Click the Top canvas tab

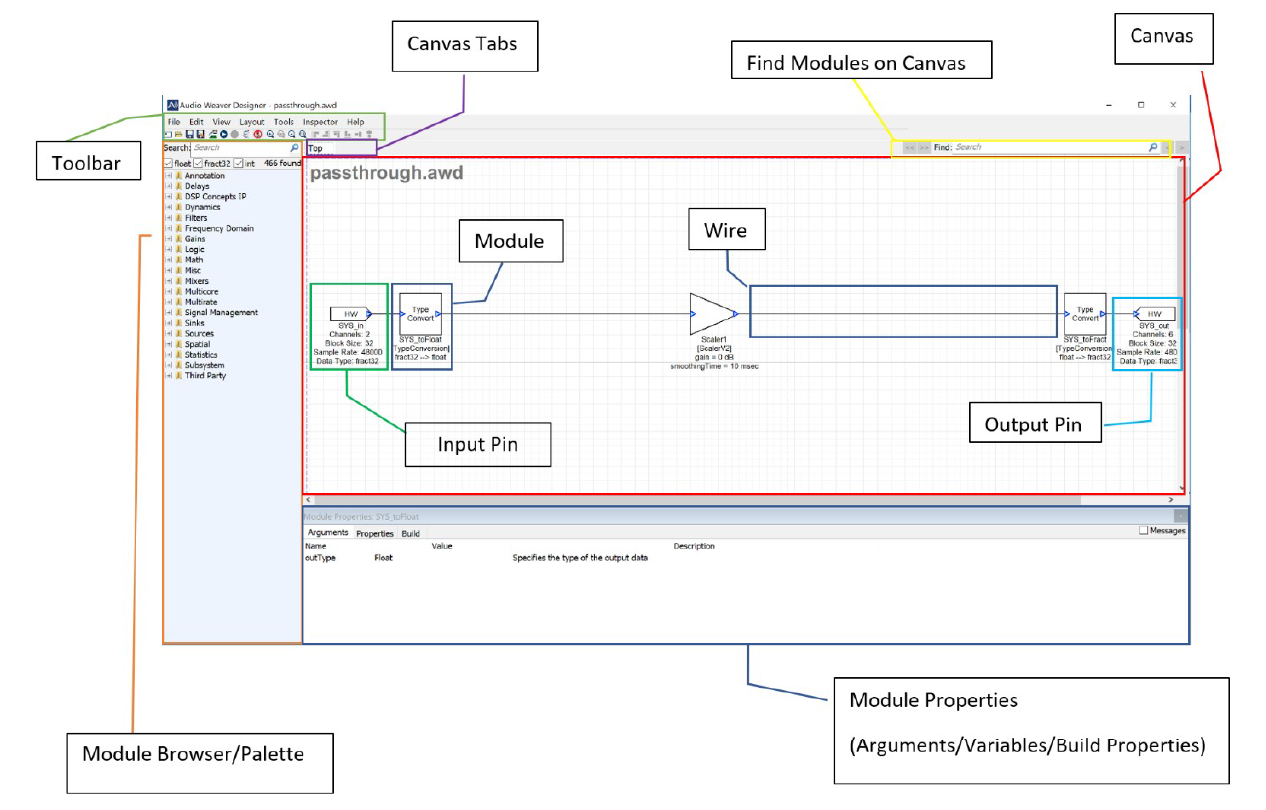click(318, 147)
